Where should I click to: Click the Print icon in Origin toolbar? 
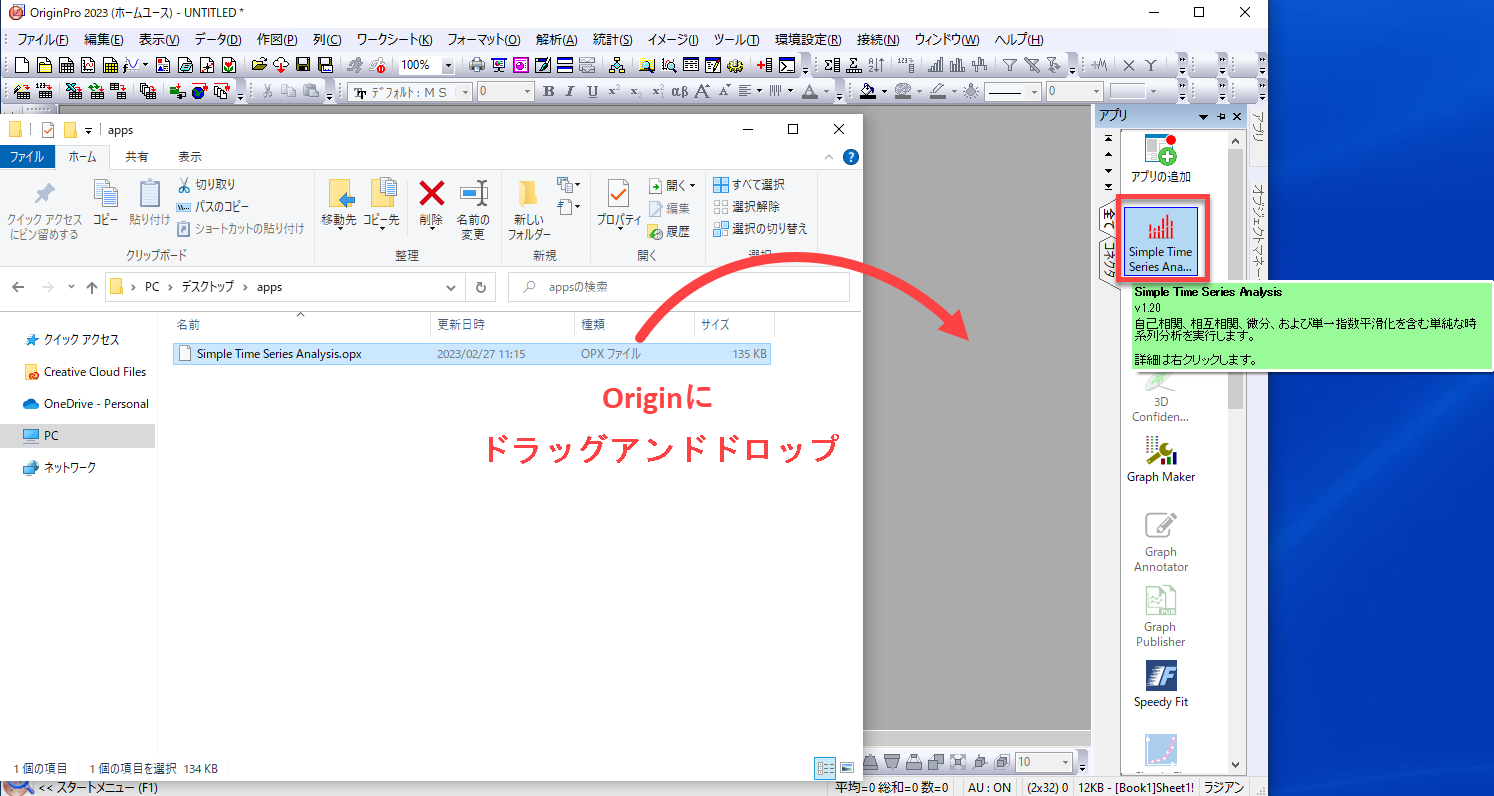[x=477, y=66]
